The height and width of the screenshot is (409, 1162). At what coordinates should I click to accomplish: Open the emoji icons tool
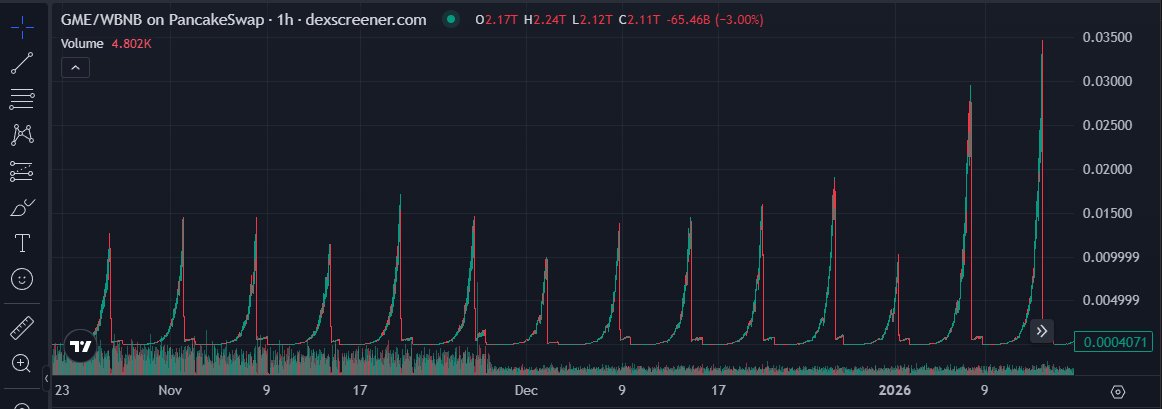point(22,279)
